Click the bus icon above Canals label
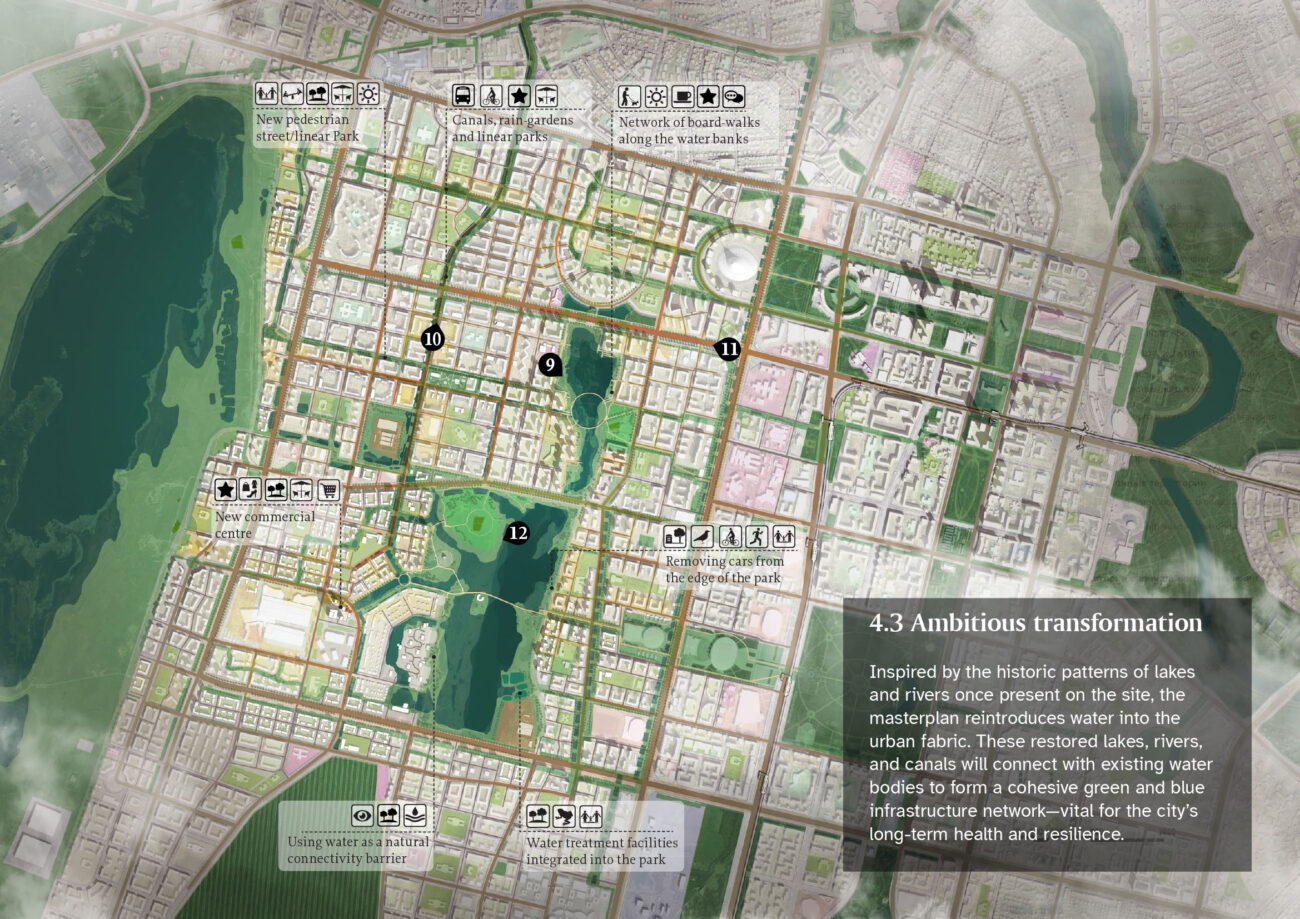 click(x=465, y=96)
